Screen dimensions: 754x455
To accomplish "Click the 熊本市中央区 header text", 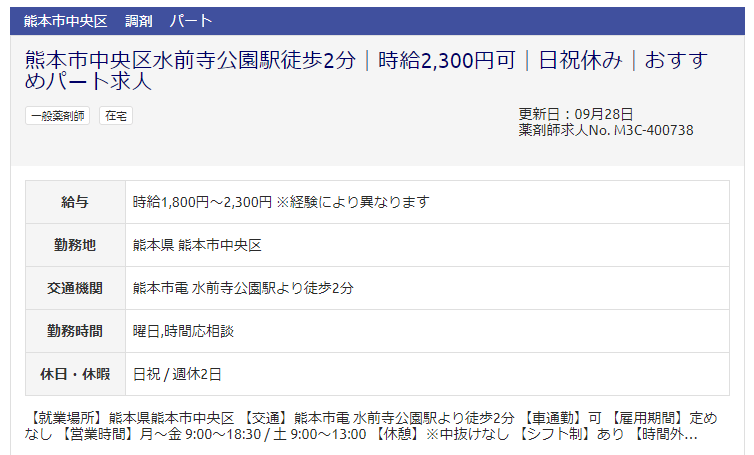I will pos(65,21).
